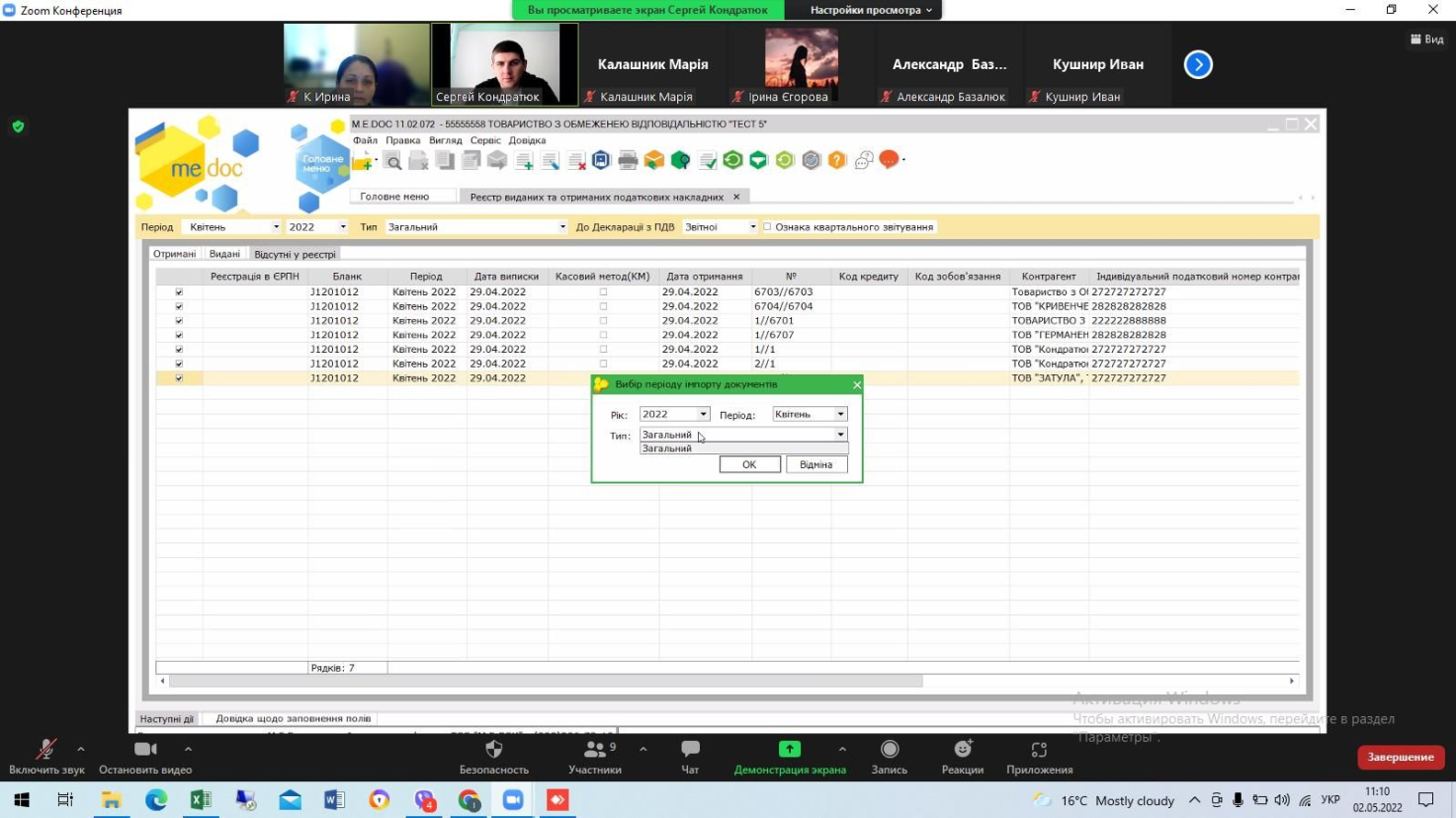Toggle registration checkbox in row 6703//6703
1456x818 pixels.
coord(179,292)
